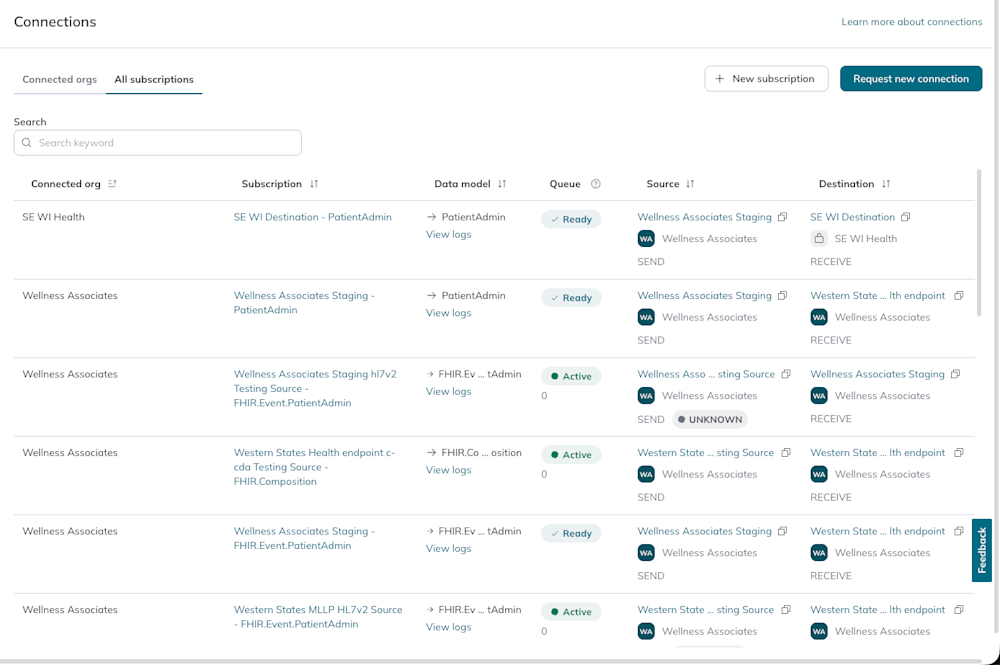The height and width of the screenshot is (665, 1000).
Task: Open Western States Health endpoint c-cda subscription
Action: pyautogui.click(x=314, y=467)
